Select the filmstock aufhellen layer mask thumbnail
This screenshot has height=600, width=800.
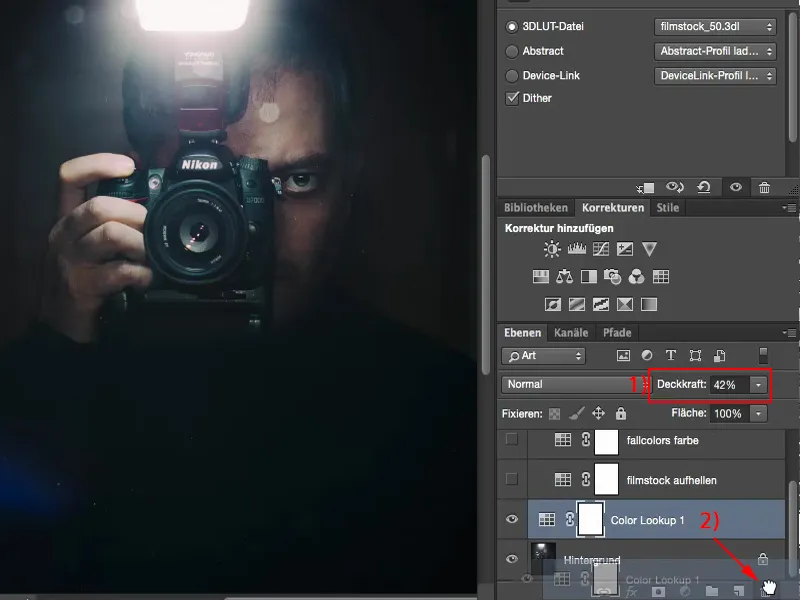606,479
